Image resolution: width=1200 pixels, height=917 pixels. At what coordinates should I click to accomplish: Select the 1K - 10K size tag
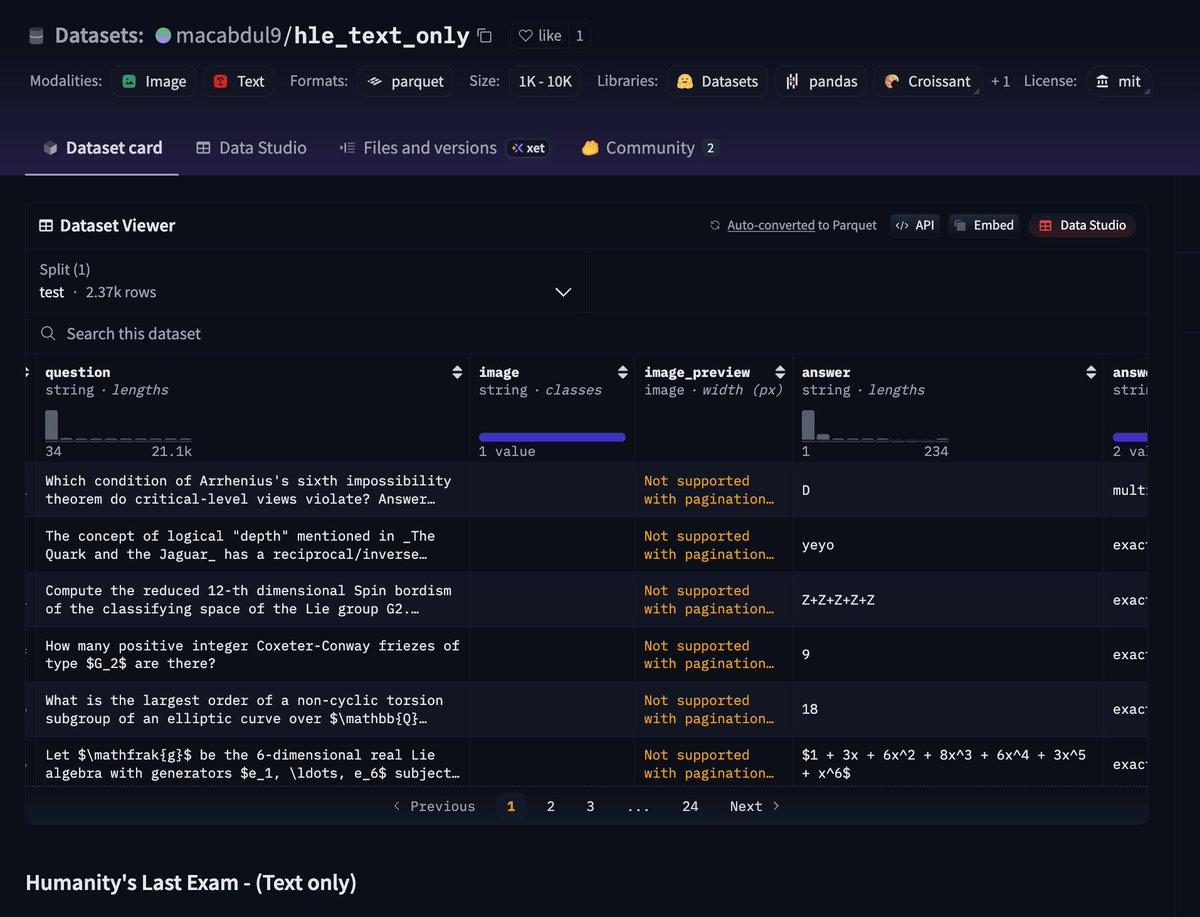(x=545, y=81)
